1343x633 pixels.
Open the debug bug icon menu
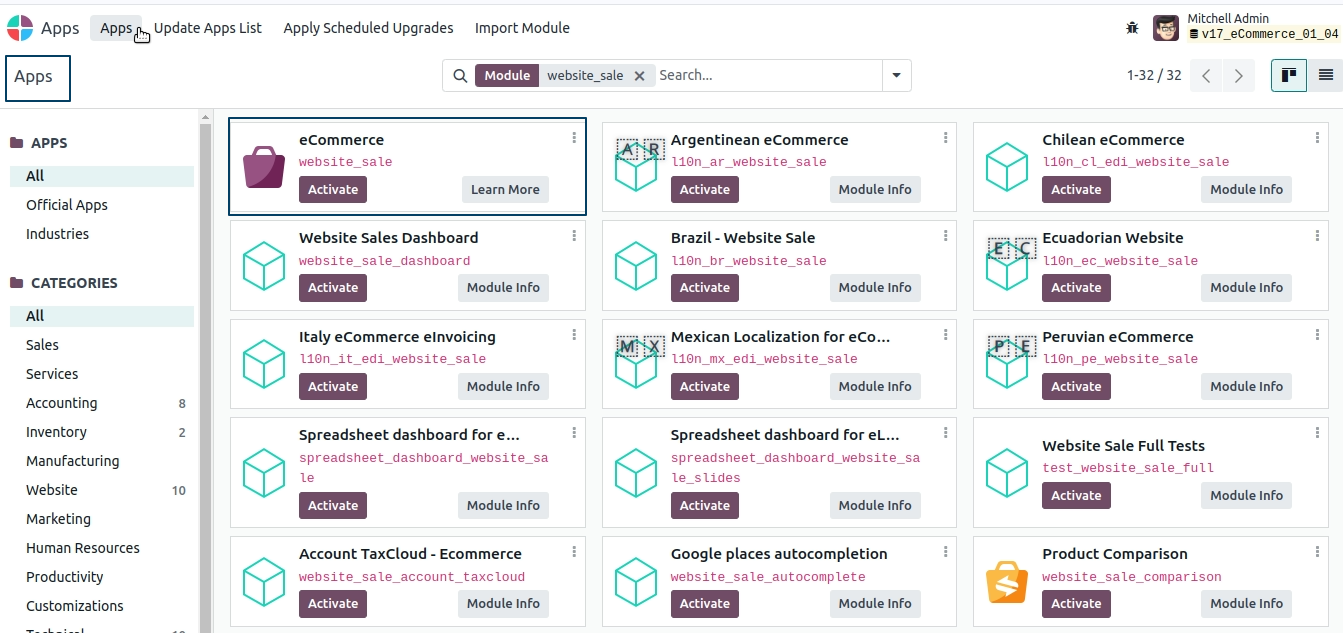coord(1132,28)
